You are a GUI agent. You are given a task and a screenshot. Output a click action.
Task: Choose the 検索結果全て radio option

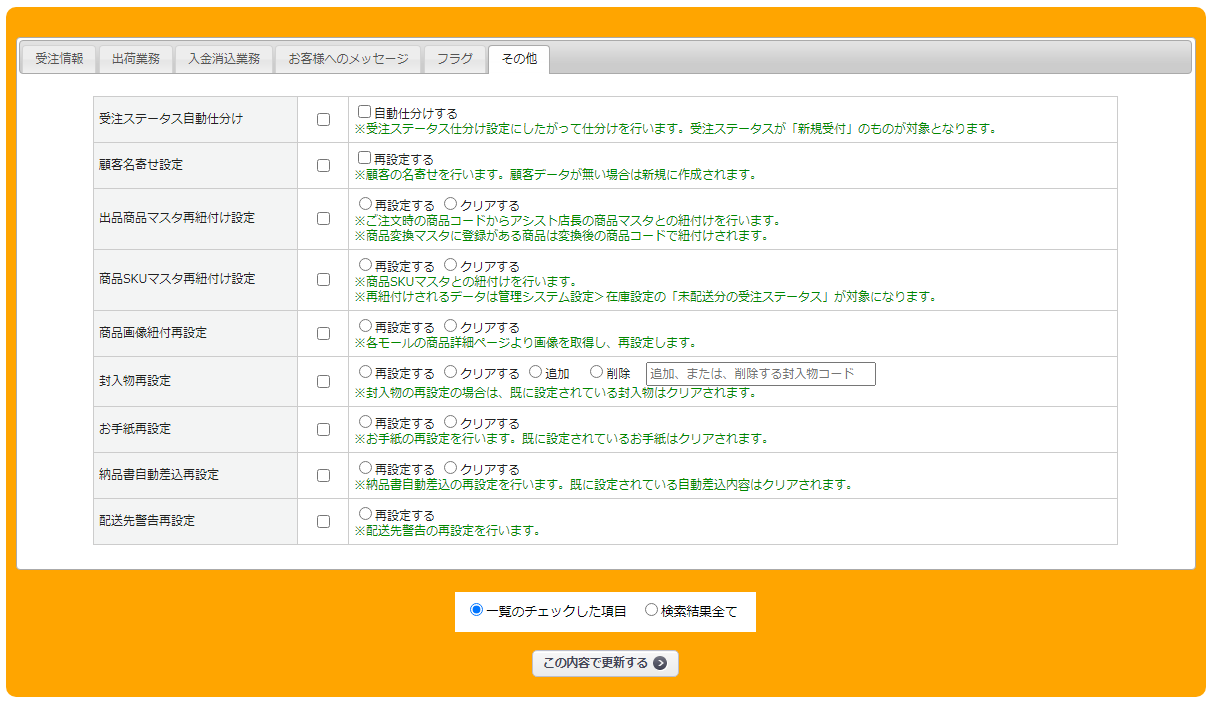651,610
